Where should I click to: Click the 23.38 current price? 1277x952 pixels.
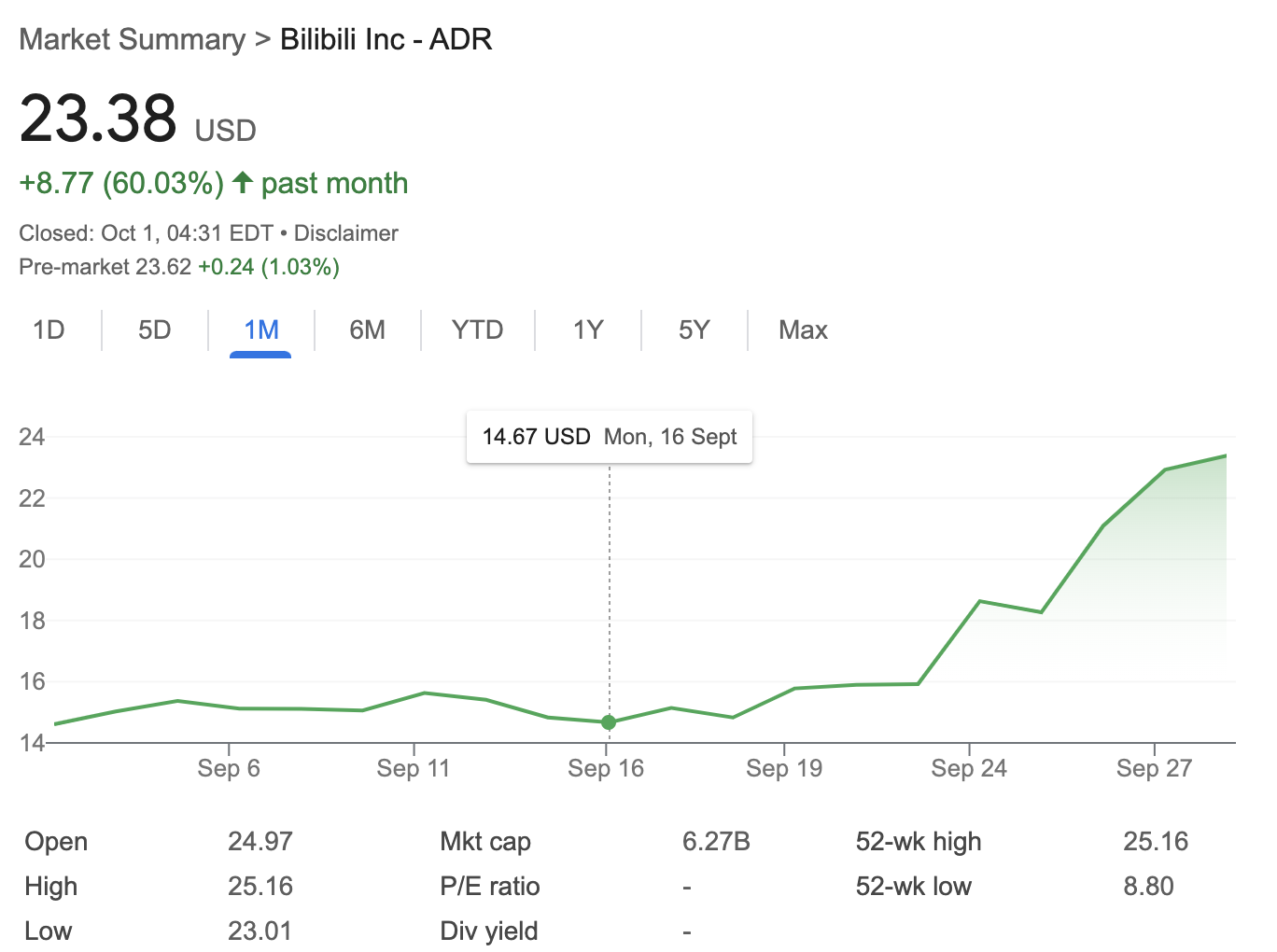click(98, 119)
